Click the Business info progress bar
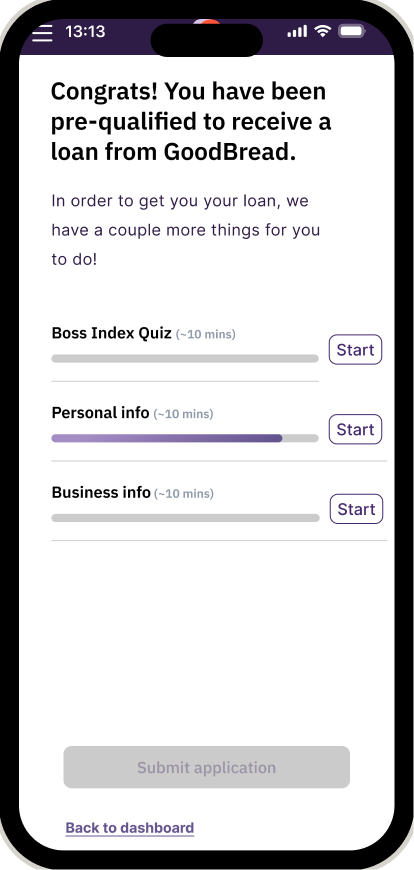The height and width of the screenshot is (870, 414). pos(185,518)
